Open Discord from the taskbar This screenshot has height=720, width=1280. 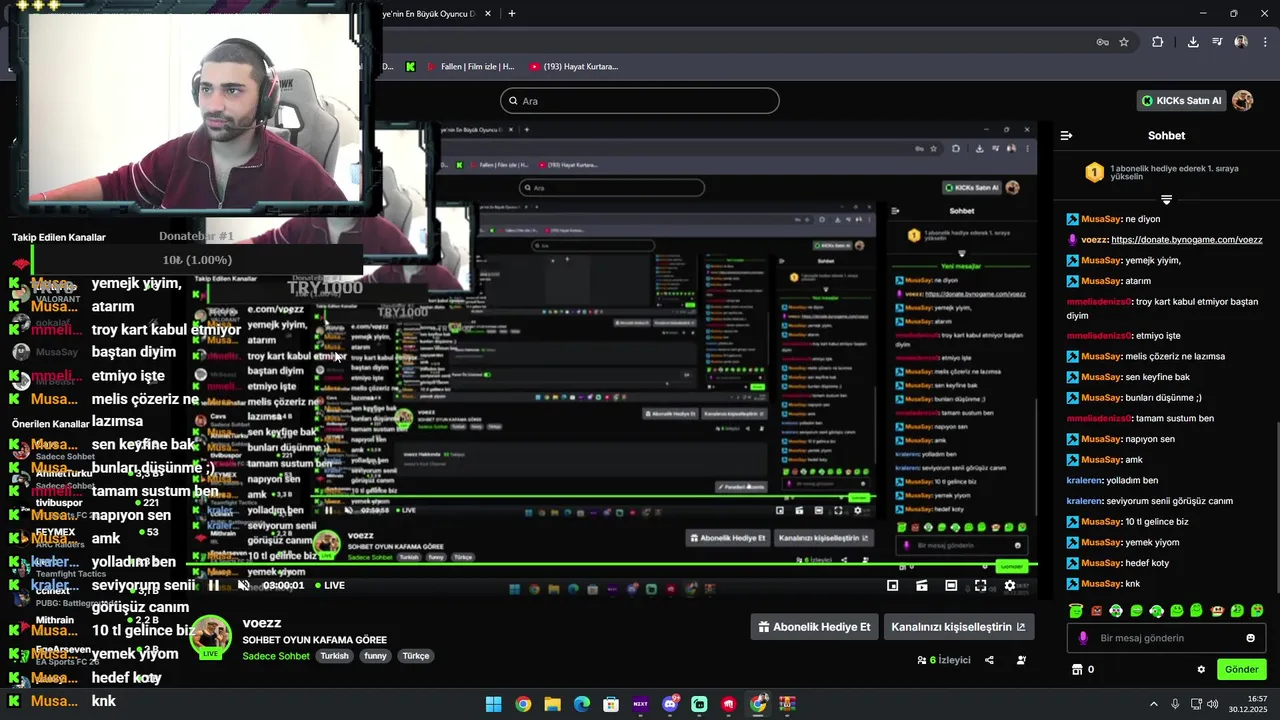670,704
